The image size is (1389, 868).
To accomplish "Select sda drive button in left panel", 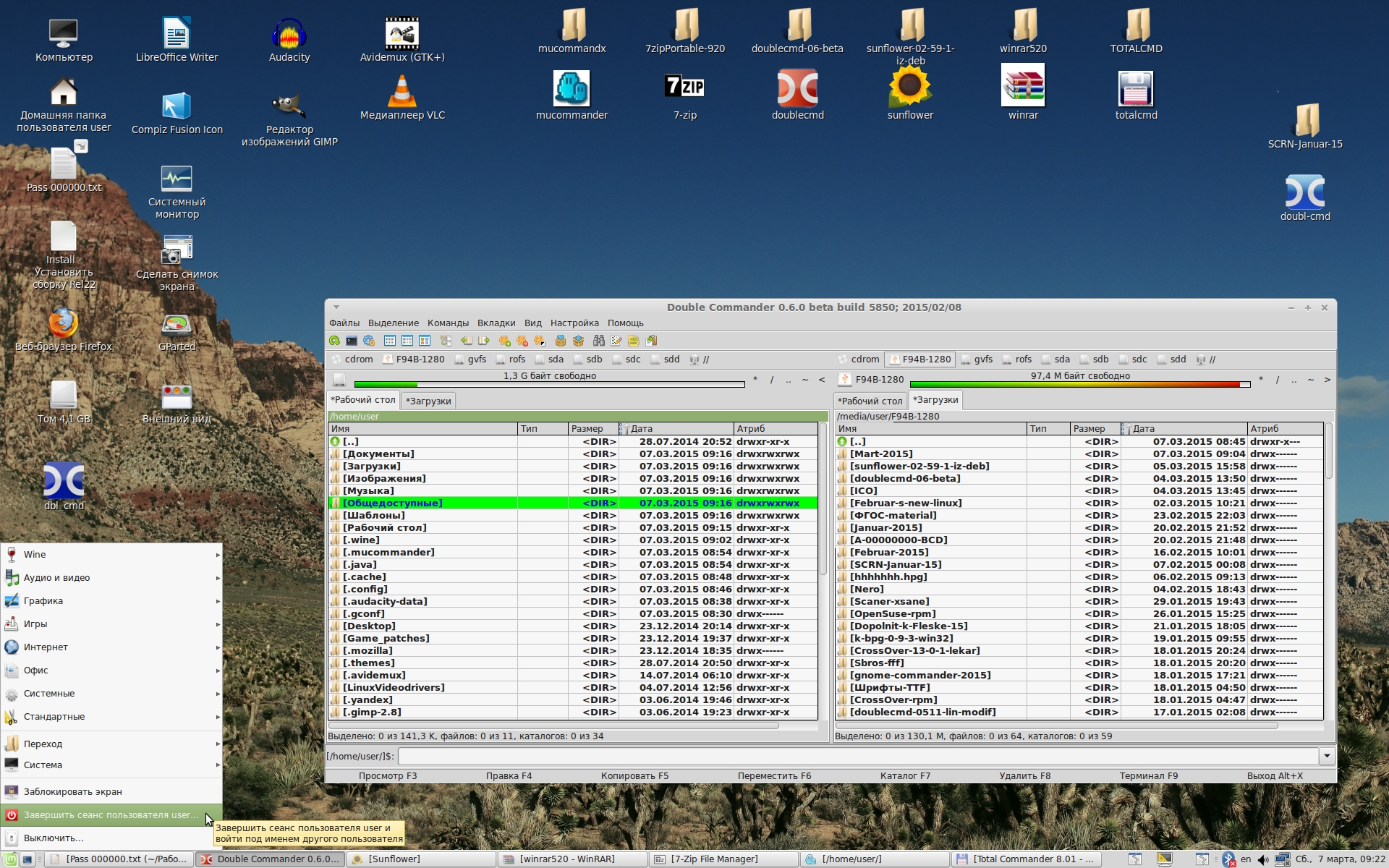I will pyautogui.click(x=550, y=359).
